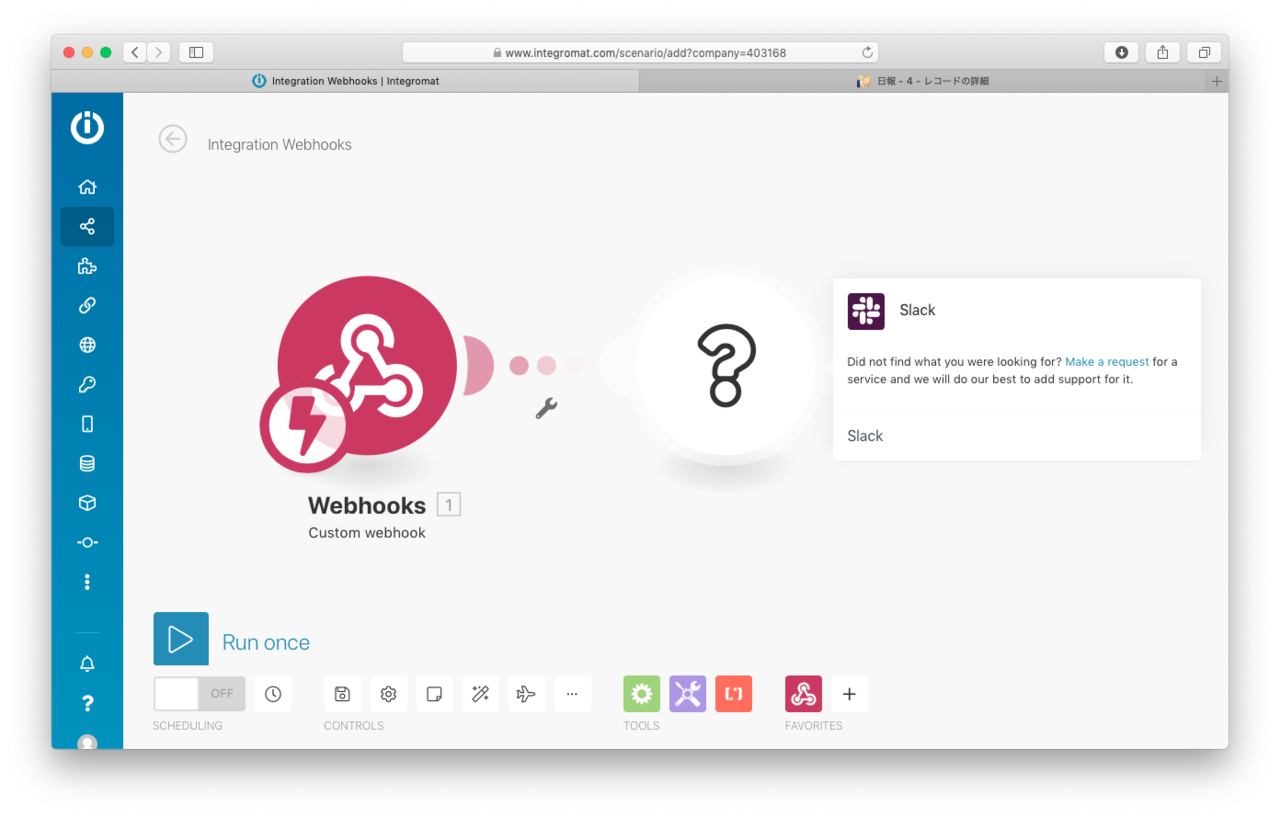Open Templates puzzle icon in sidebar
Image resolution: width=1280 pixels, height=817 pixels.
[x=87, y=266]
